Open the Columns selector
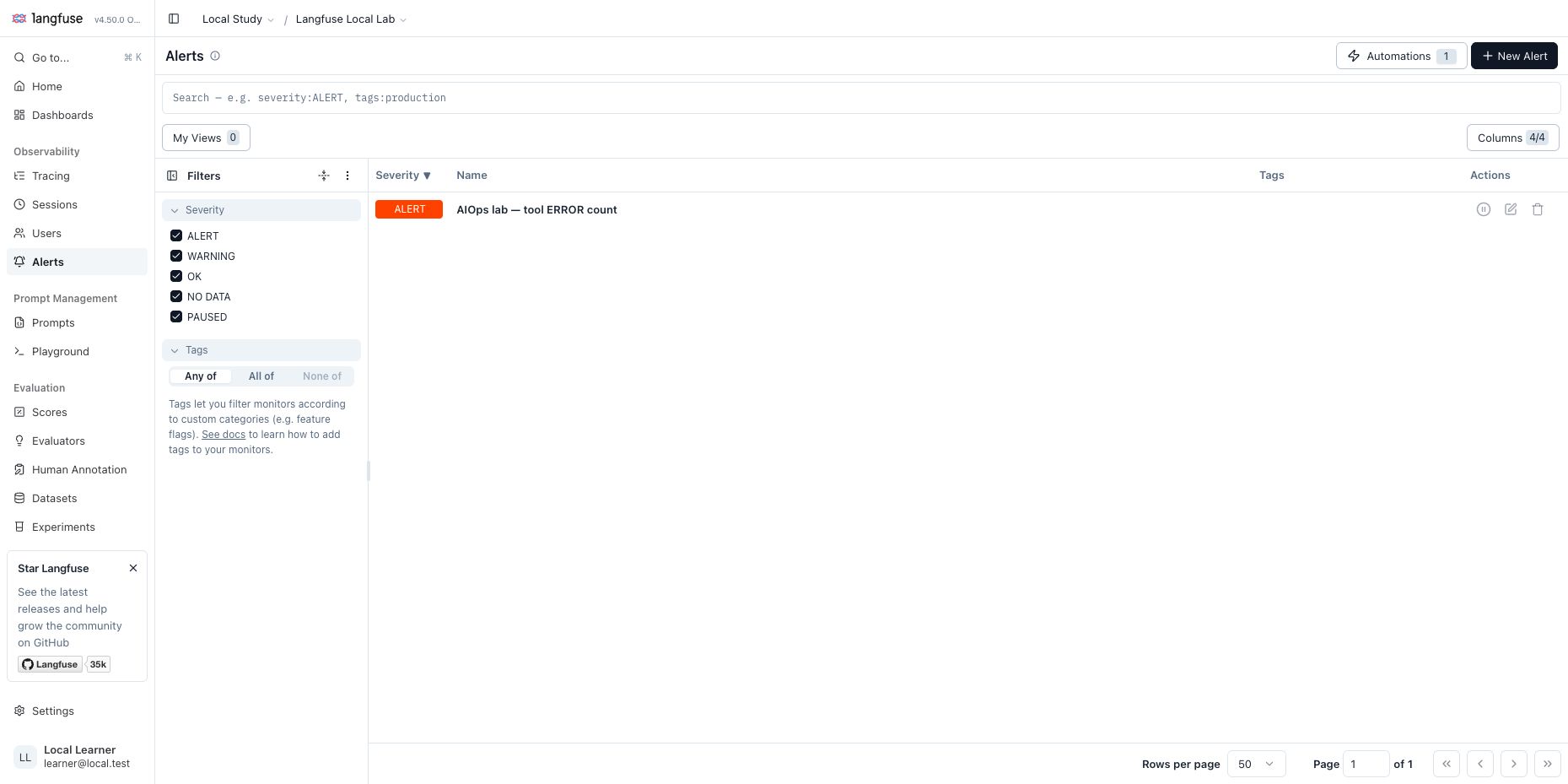Viewport: 1568px width, 784px height. click(x=1513, y=138)
